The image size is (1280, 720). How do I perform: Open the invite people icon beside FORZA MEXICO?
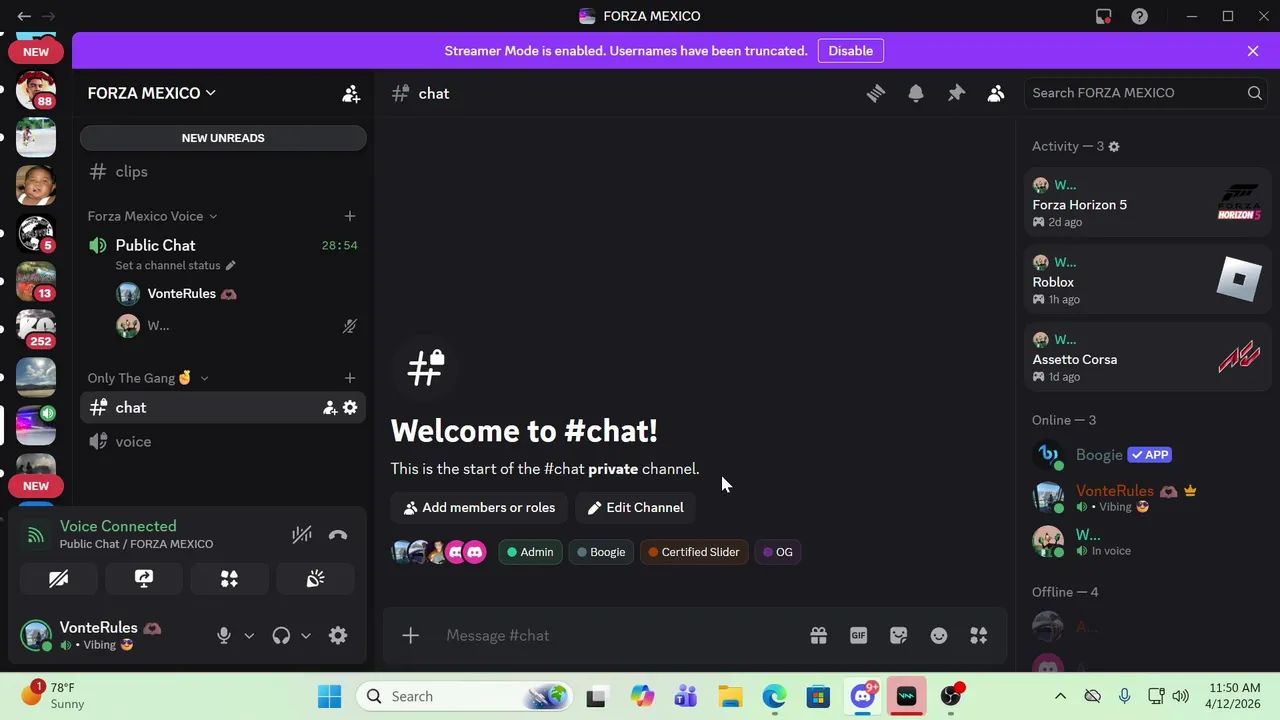click(351, 93)
